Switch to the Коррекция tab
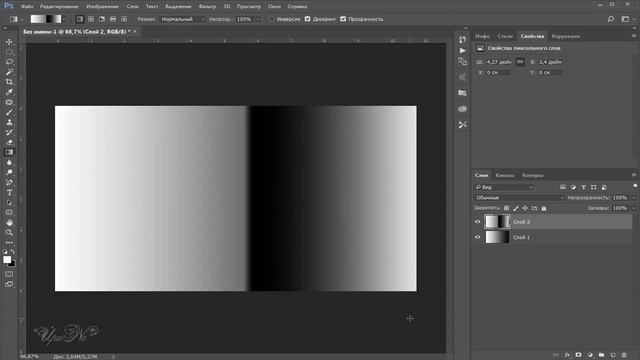640x360 pixels. 566,36
